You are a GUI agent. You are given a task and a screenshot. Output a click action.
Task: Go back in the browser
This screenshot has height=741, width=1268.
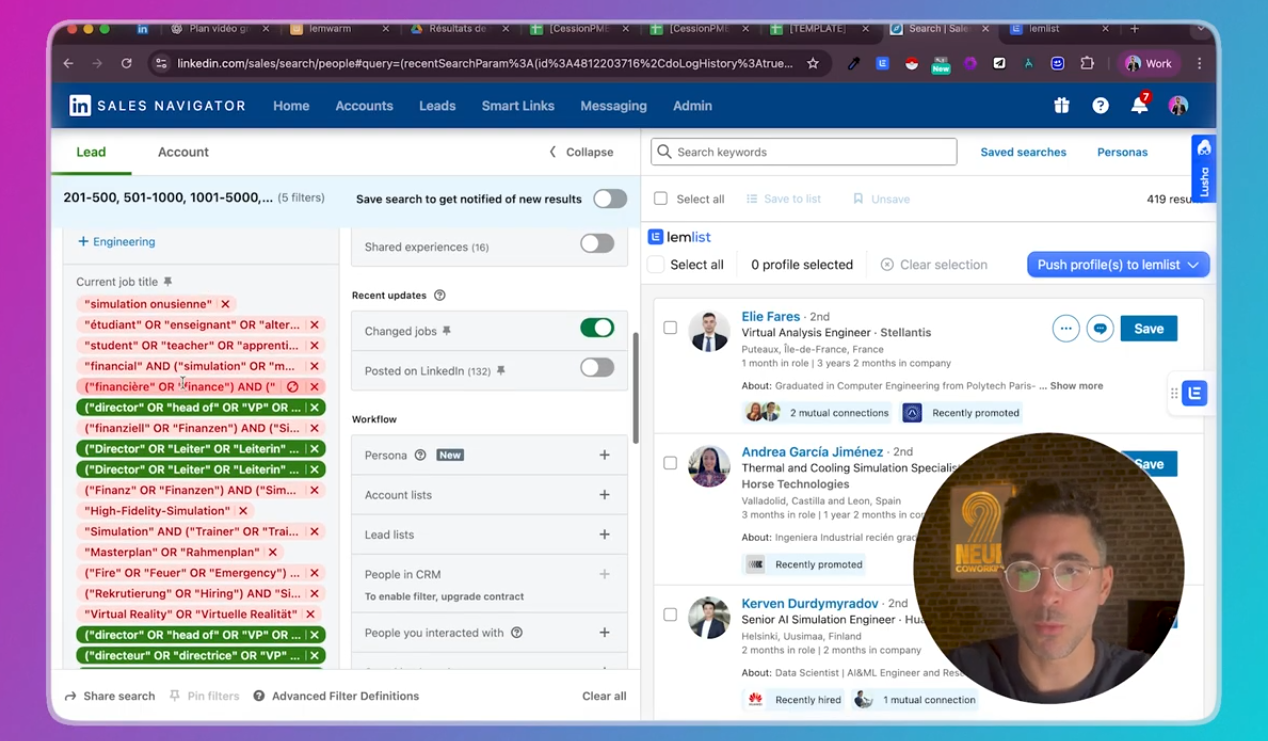pos(68,63)
